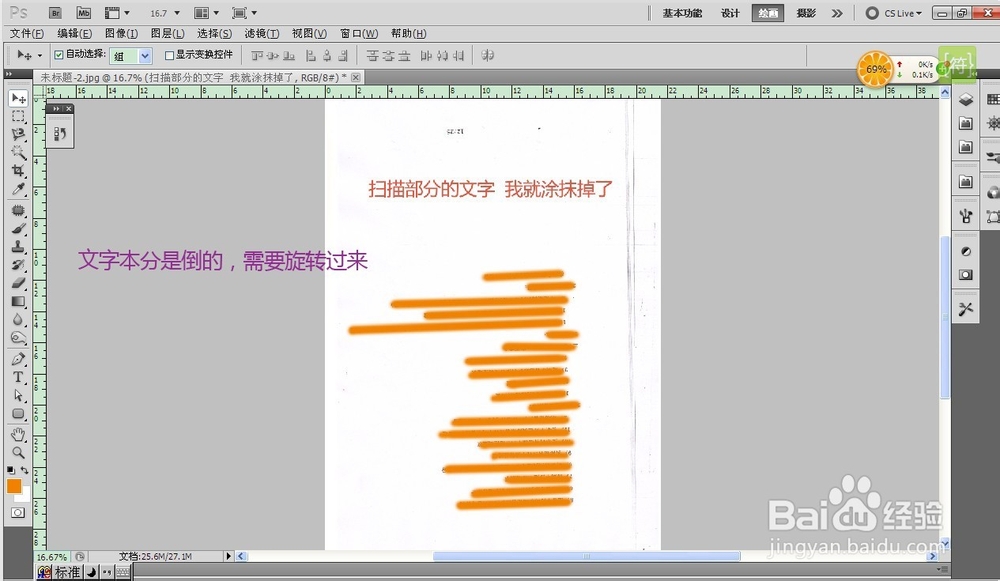Swap foreground and background colors
Image resolution: width=1000 pixels, height=581 pixels.
(x=24, y=470)
